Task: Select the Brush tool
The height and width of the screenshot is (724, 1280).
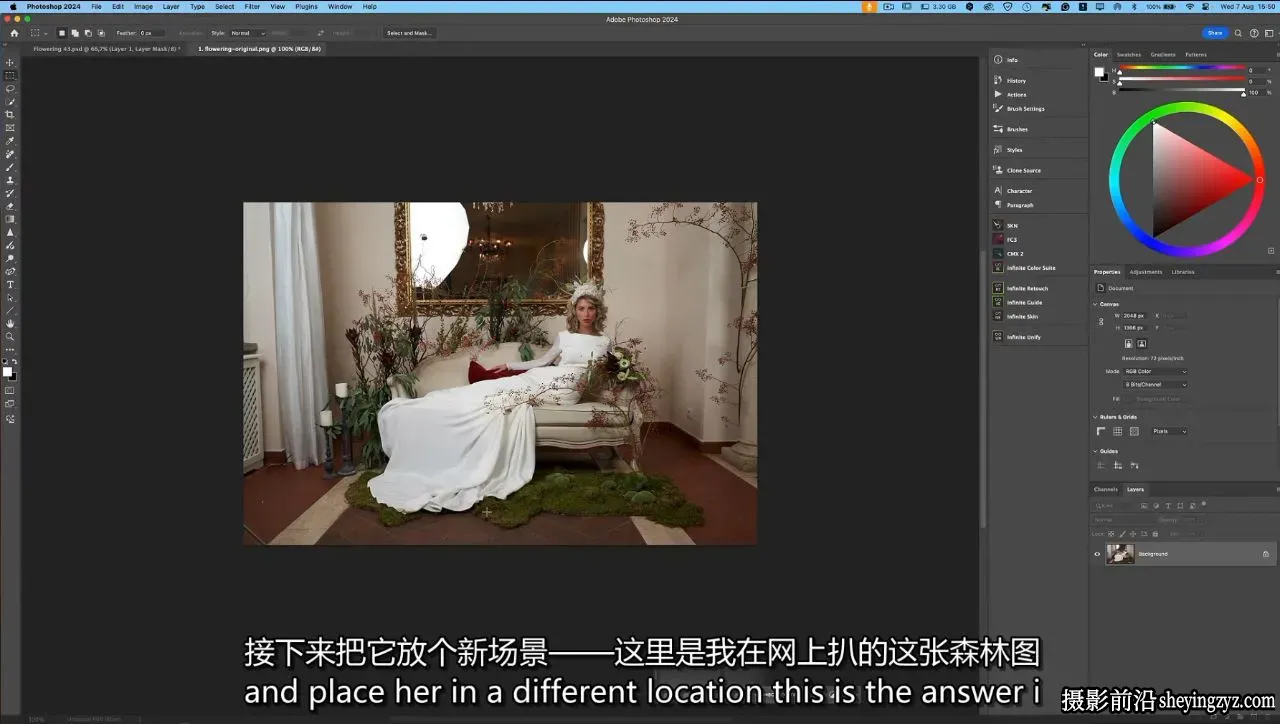Action: pyautogui.click(x=10, y=167)
